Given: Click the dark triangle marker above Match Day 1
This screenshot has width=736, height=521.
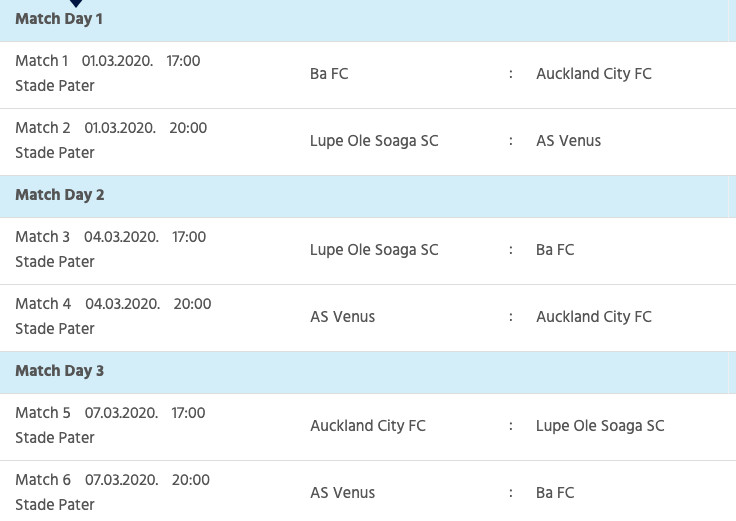Looking at the screenshot, I should tap(75, 3).
